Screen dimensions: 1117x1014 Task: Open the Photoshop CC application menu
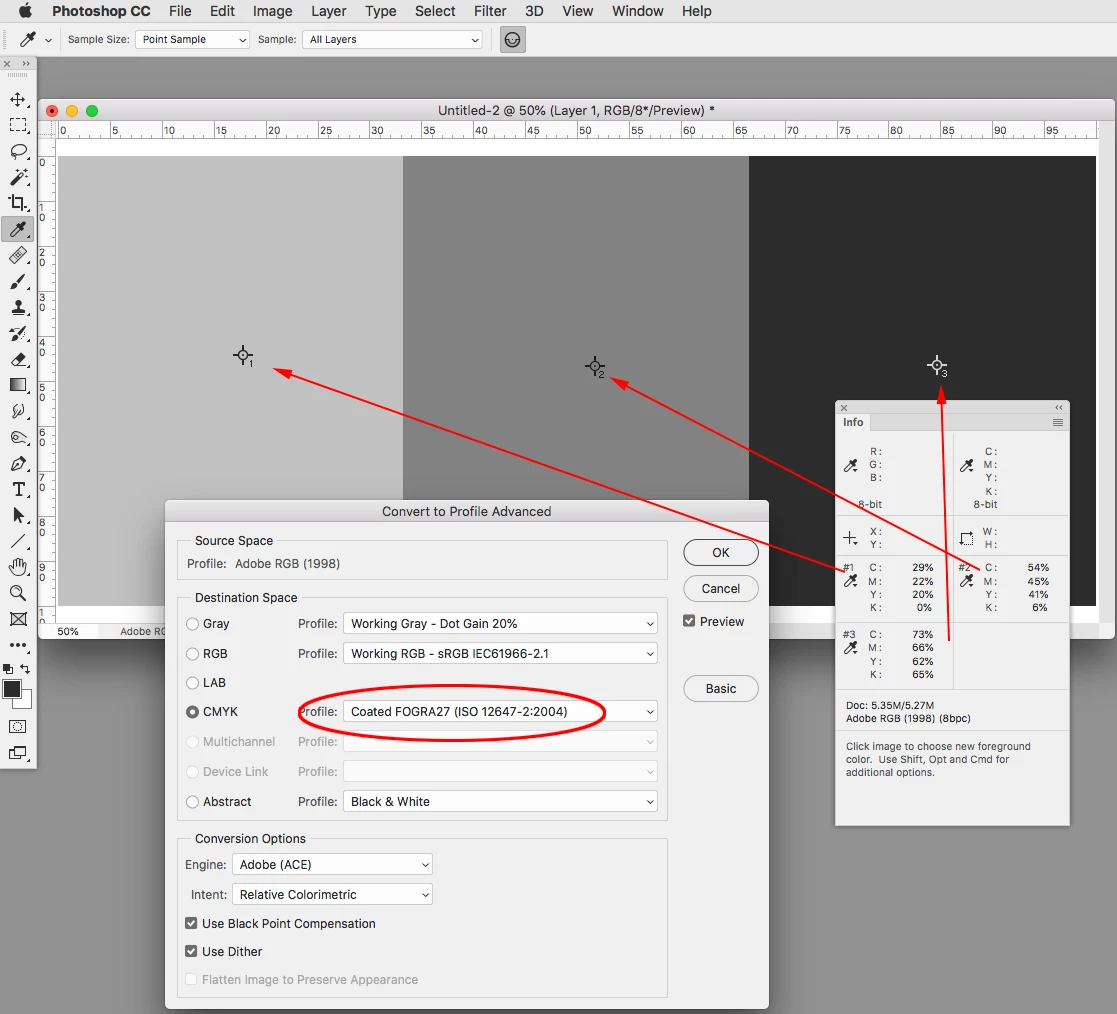101,11
